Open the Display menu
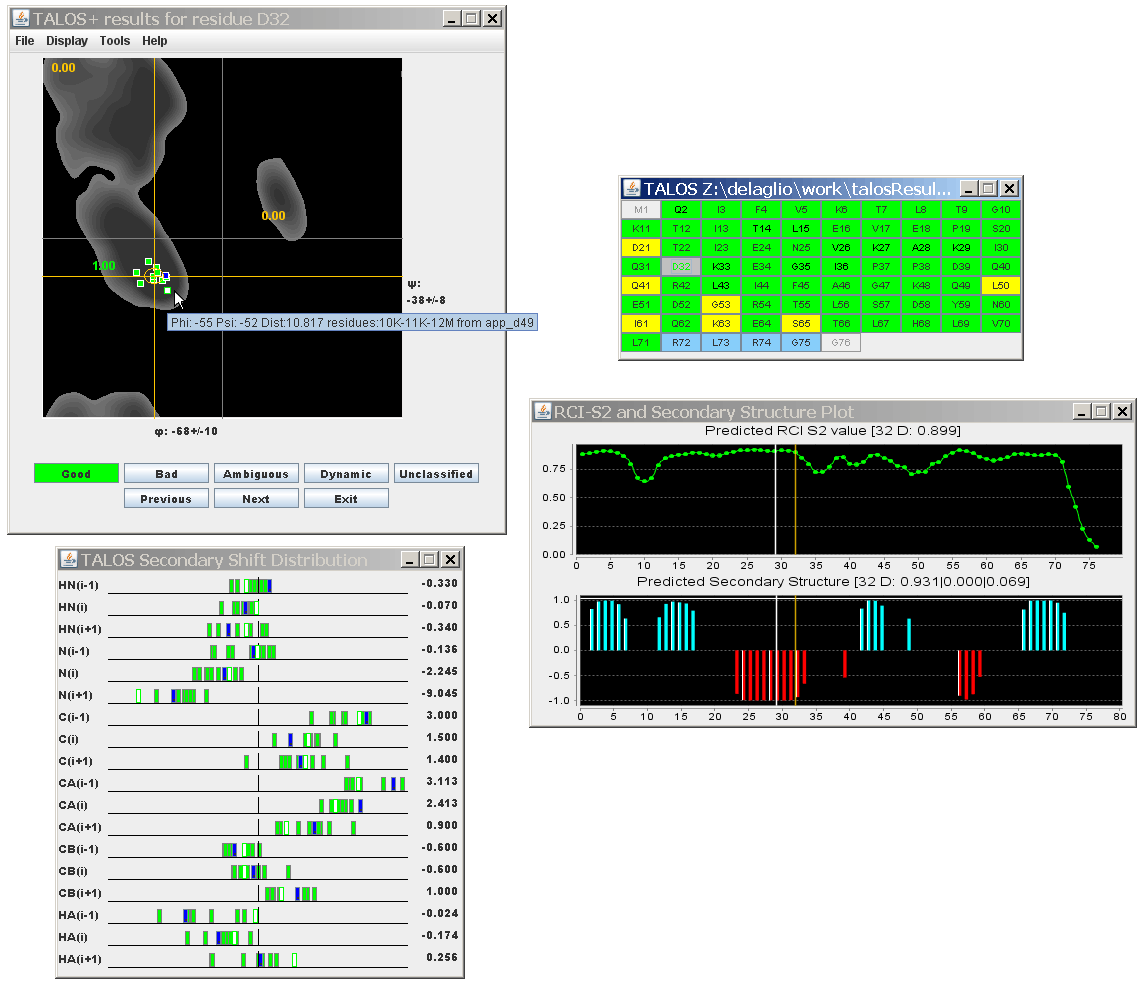This screenshot has width=1144, height=986. pyautogui.click(x=66, y=41)
